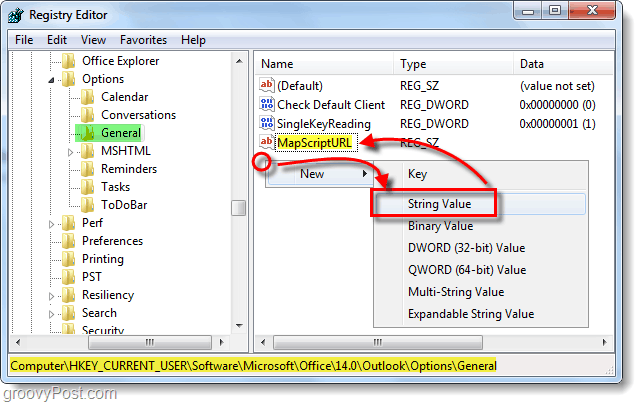This screenshot has height=404, width=643.
Task: Click the SingleKeyReading DWORD icon
Action: pyautogui.click(x=267, y=123)
